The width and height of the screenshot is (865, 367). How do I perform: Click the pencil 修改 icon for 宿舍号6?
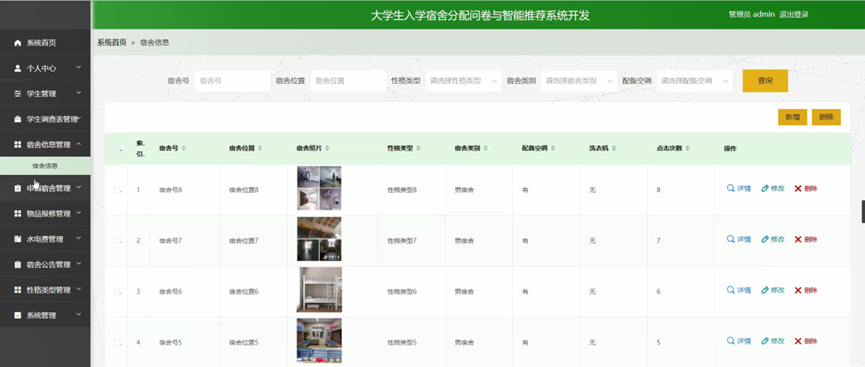click(765, 290)
